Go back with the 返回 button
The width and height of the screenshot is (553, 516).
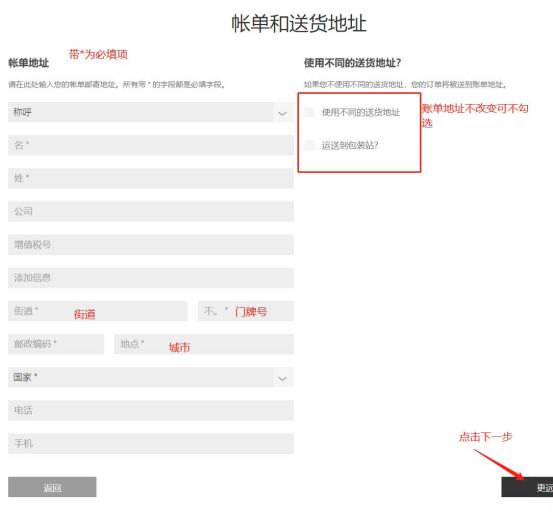pos(52,487)
